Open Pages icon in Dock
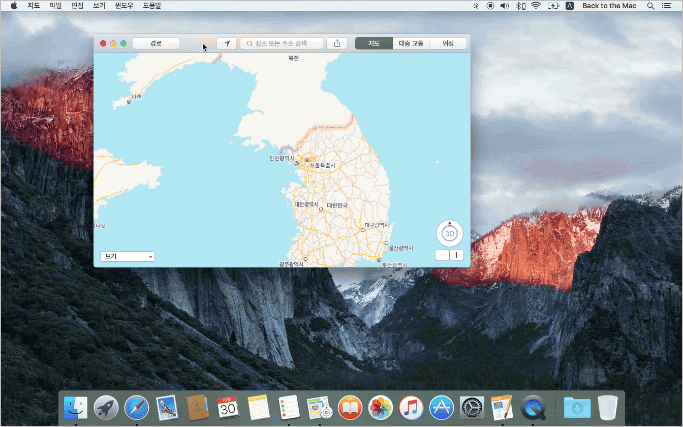 (x=502, y=408)
